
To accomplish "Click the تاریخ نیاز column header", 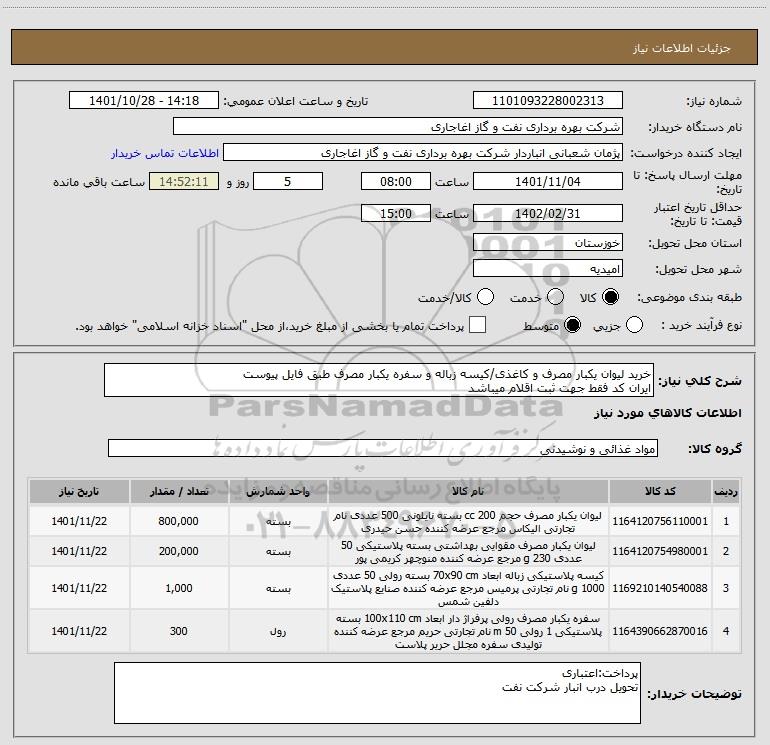I will tap(79, 492).
